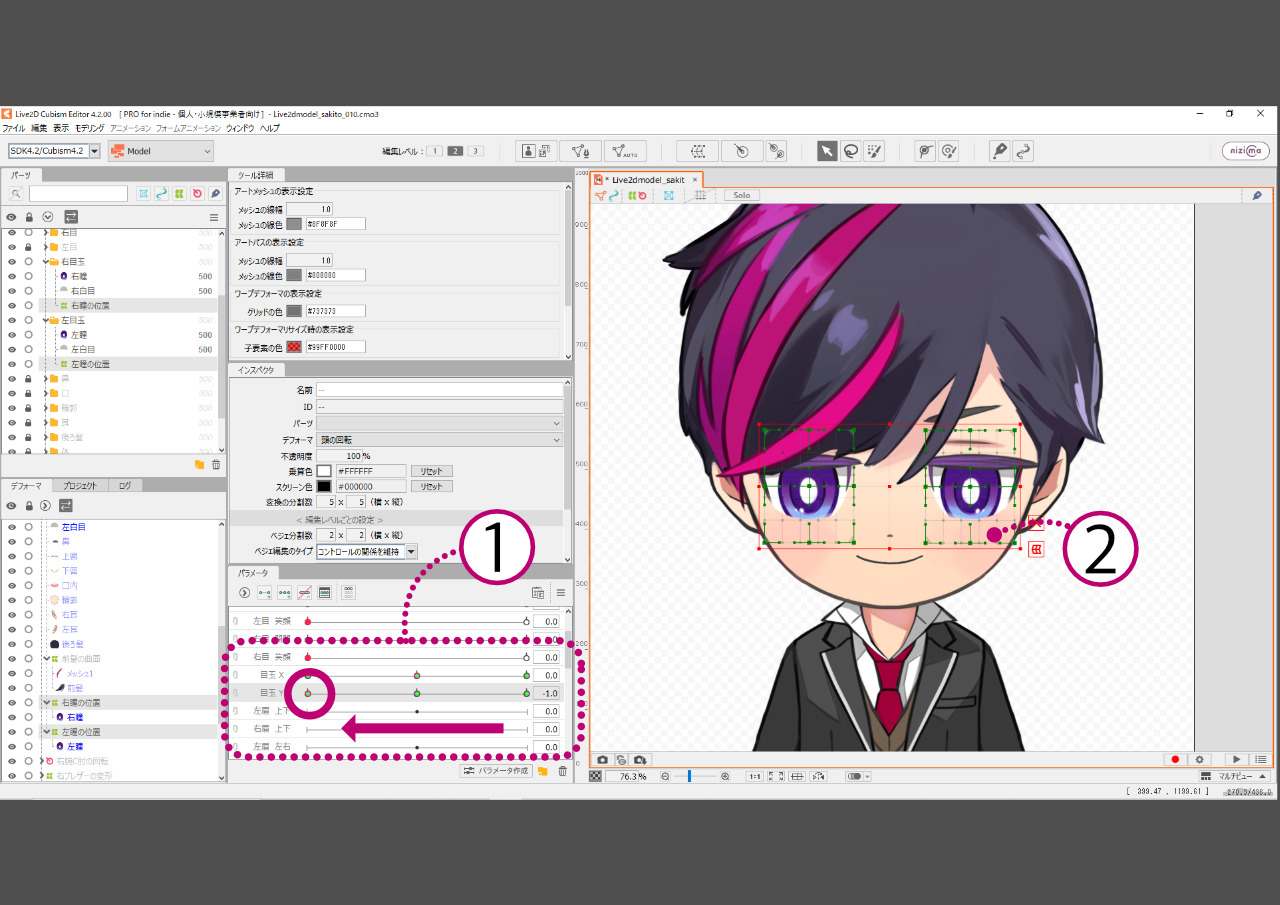
Task: Collapse the 右目玉 folder
Action: pos(46,261)
